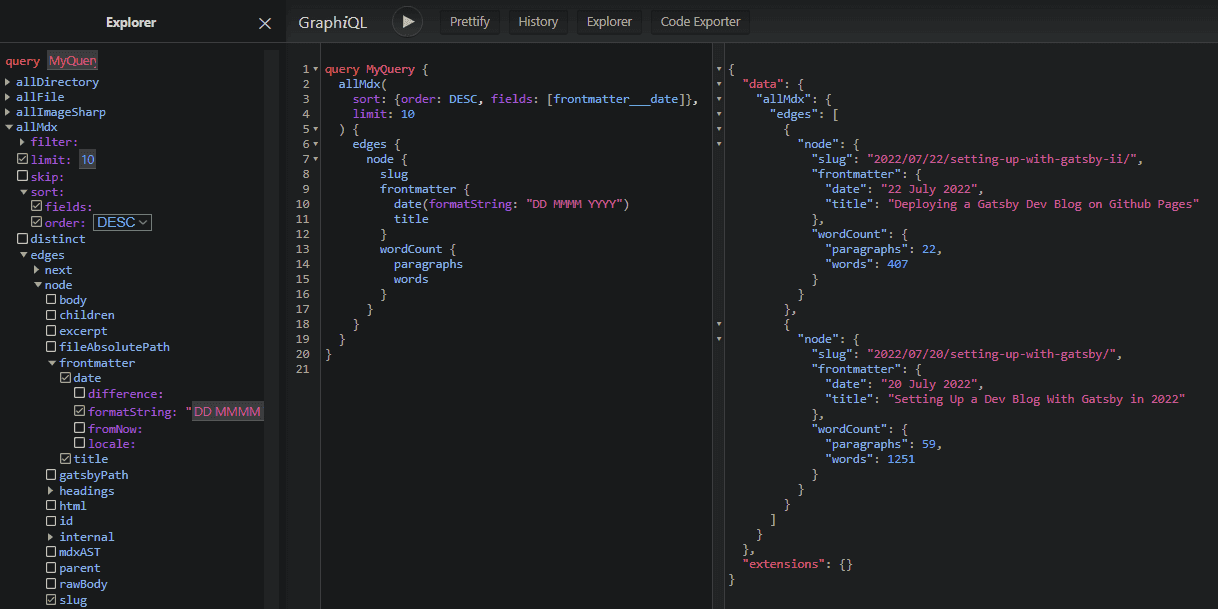The height and width of the screenshot is (609, 1218).
Task: Check the rawBody field checkbox
Action: (x=51, y=584)
